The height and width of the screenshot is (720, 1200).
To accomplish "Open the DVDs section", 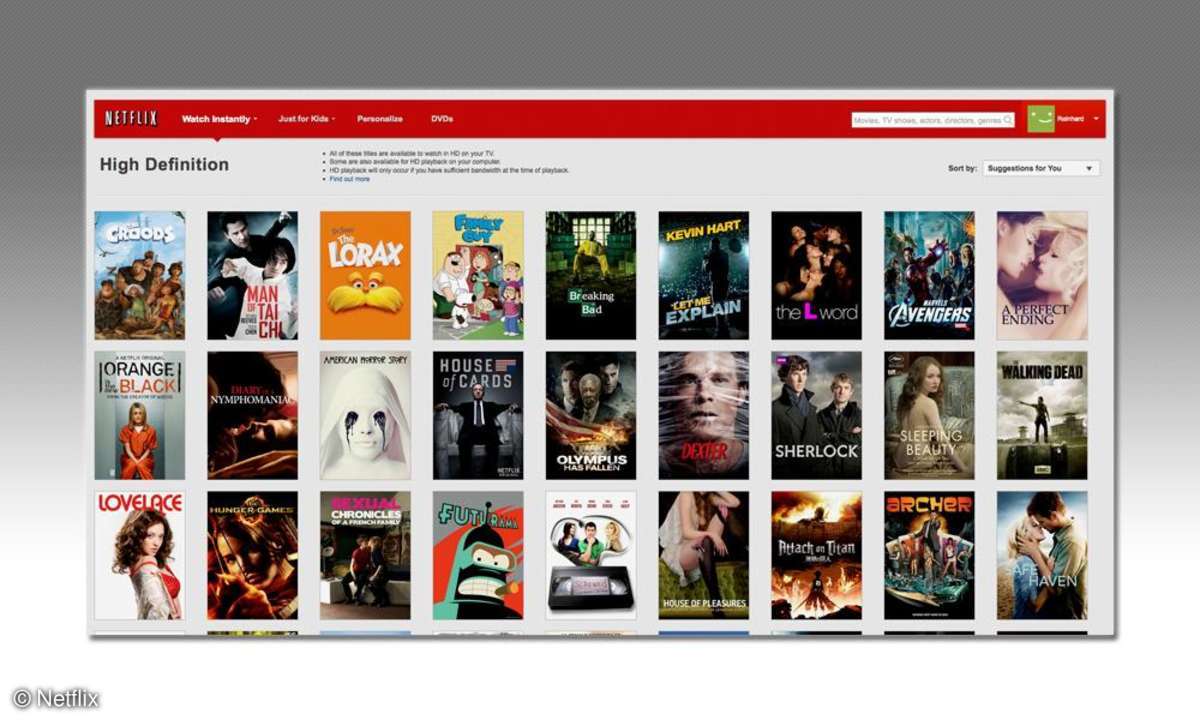I will (442, 119).
